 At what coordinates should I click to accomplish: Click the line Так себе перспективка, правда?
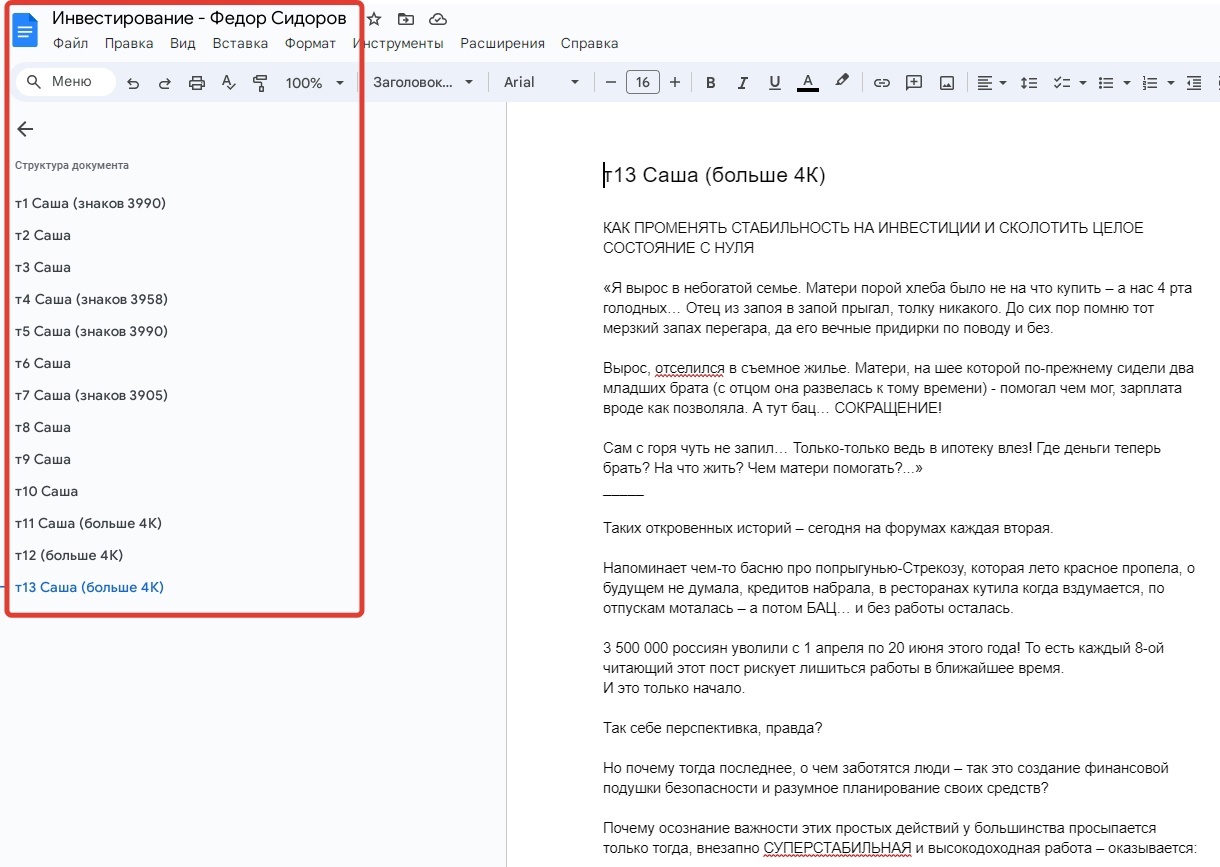click(x=713, y=728)
